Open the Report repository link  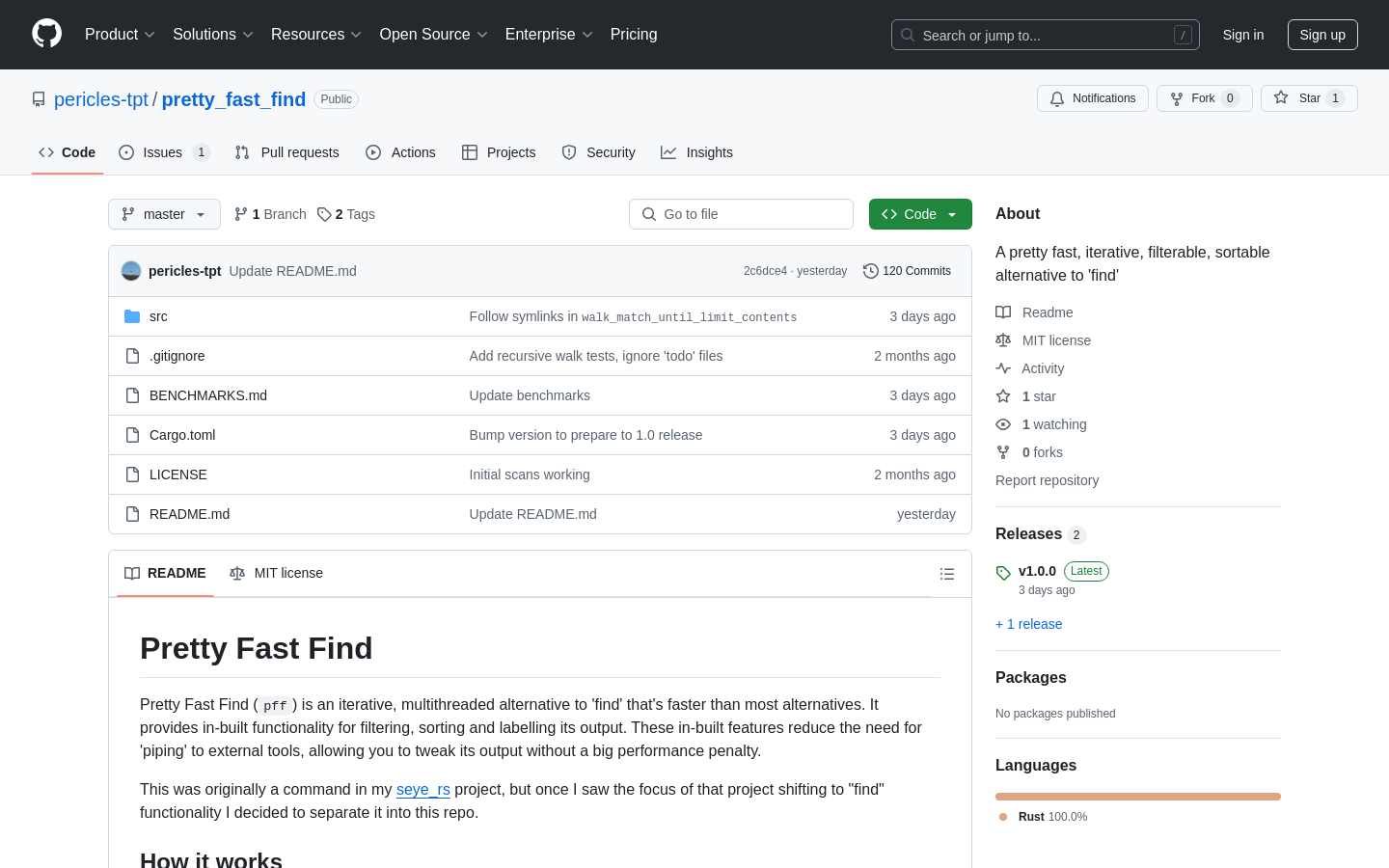[1047, 480]
